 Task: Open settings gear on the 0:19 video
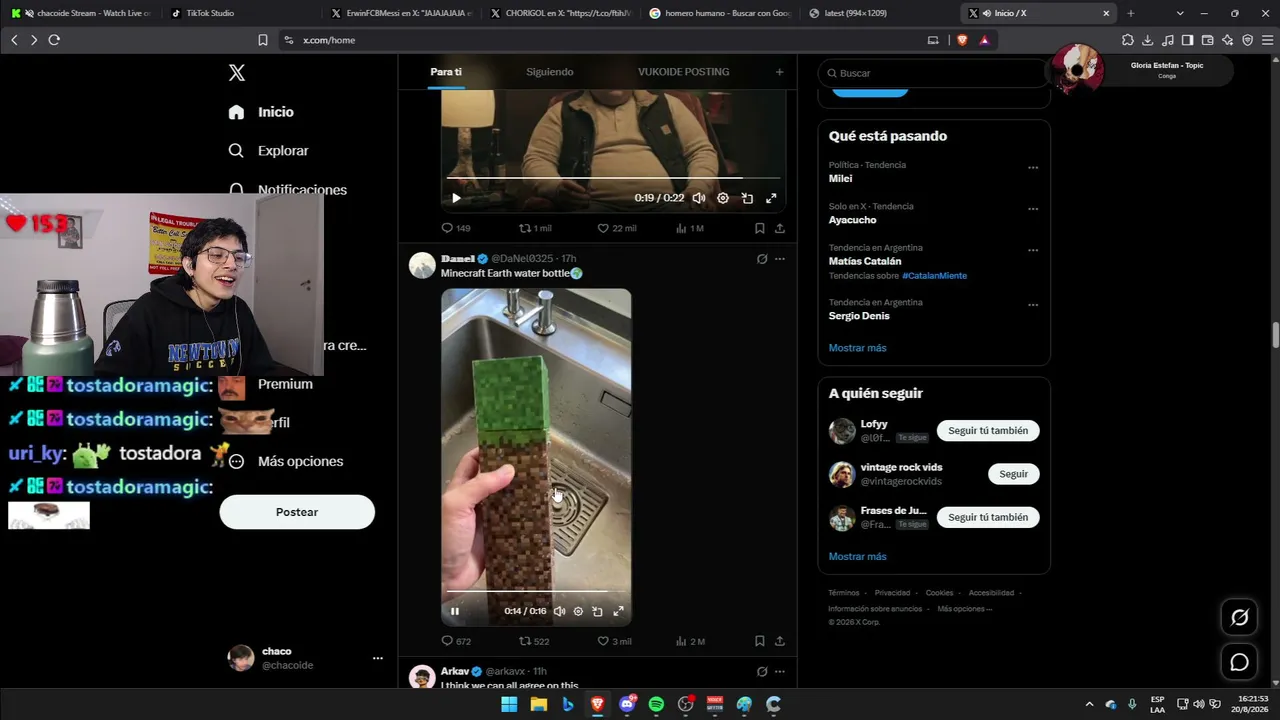click(723, 198)
